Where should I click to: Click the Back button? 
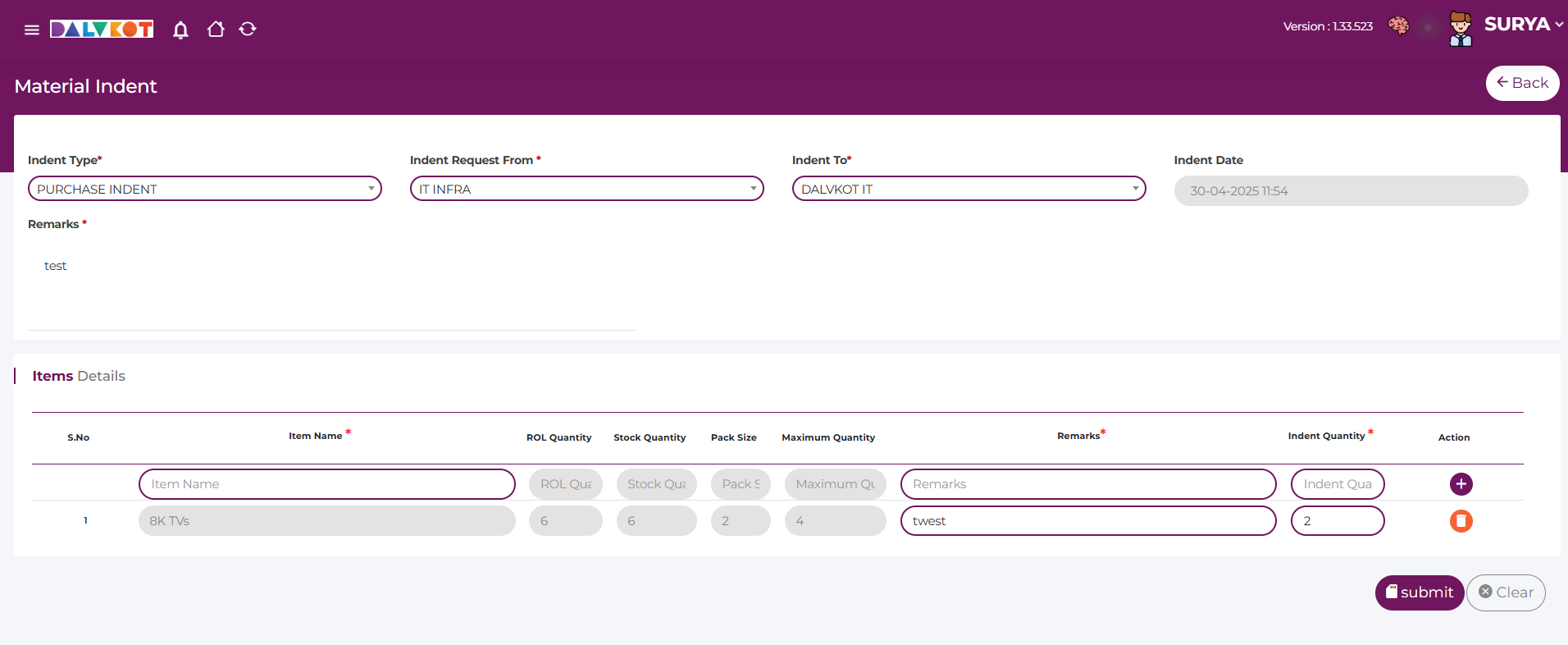pyautogui.click(x=1522, y=83)
